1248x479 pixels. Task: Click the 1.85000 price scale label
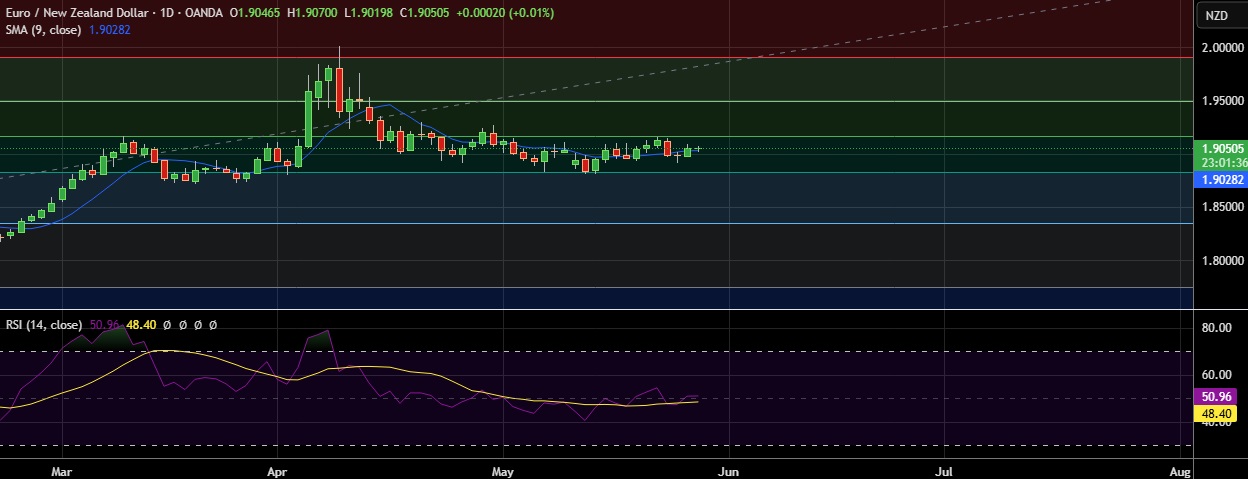pyautogui.click(x=1223, y=207)
